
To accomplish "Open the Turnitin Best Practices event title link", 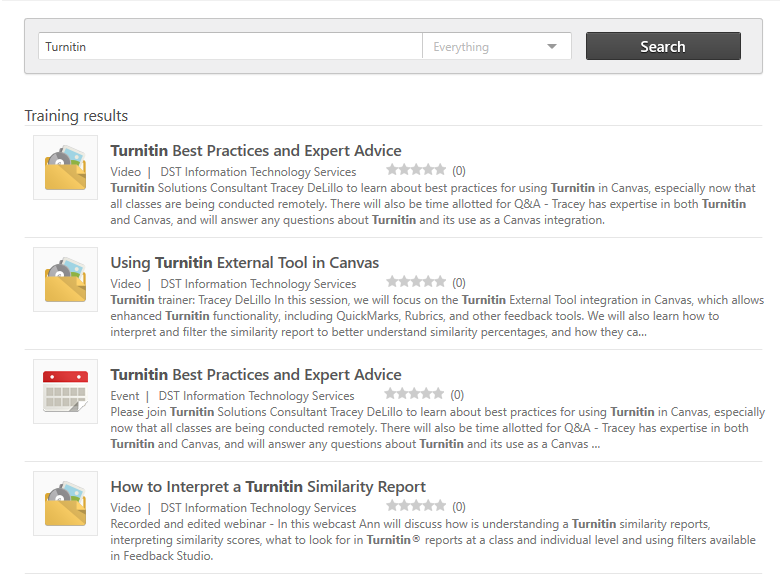I will coord(256,375).
